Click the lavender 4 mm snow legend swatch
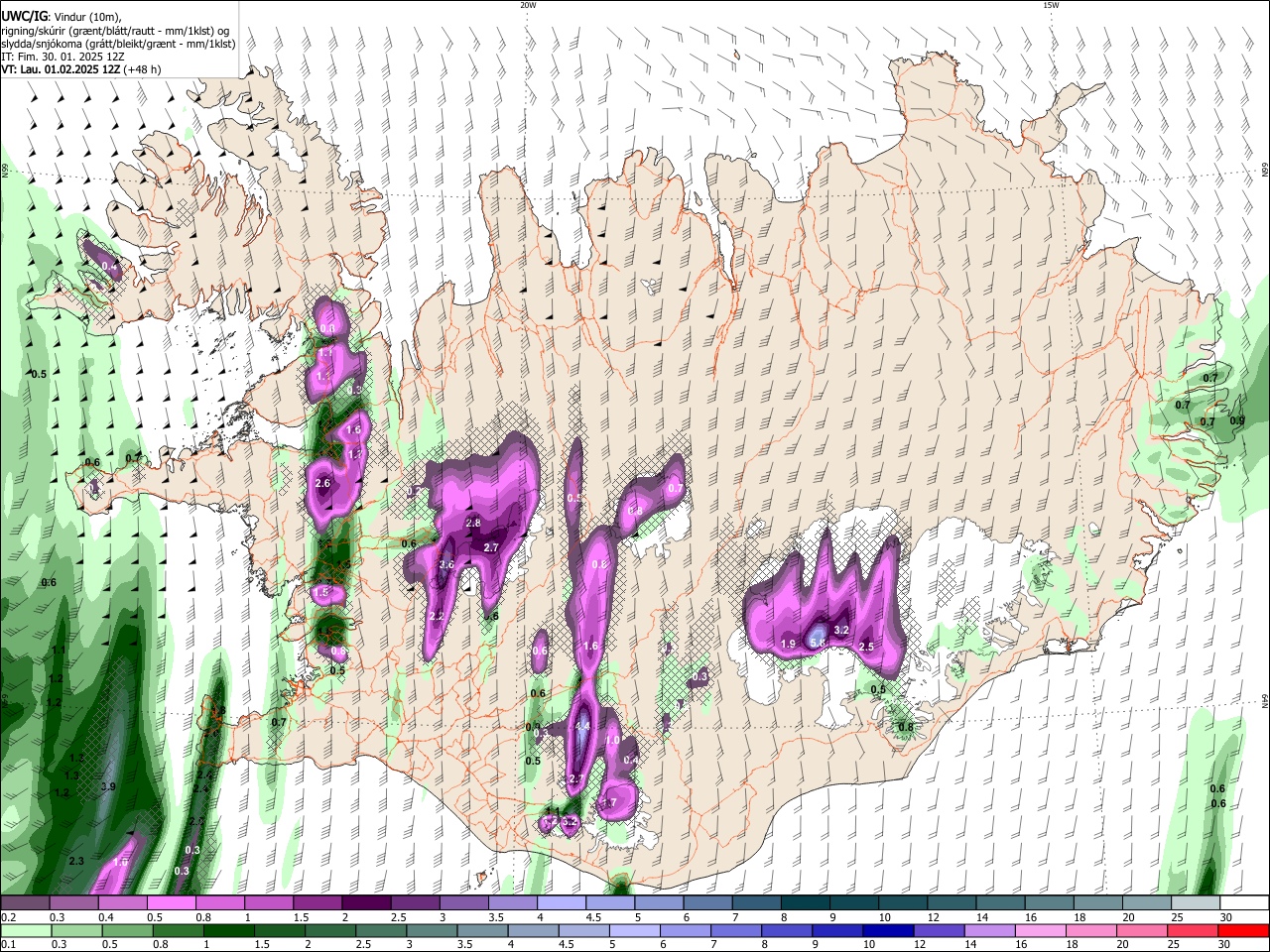 point(562,902)
